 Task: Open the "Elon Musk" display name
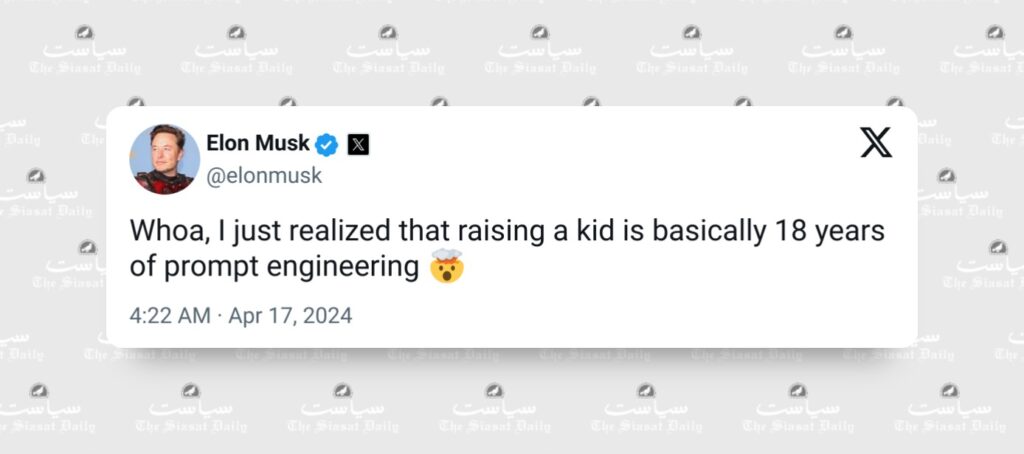(x=258, y=144)
